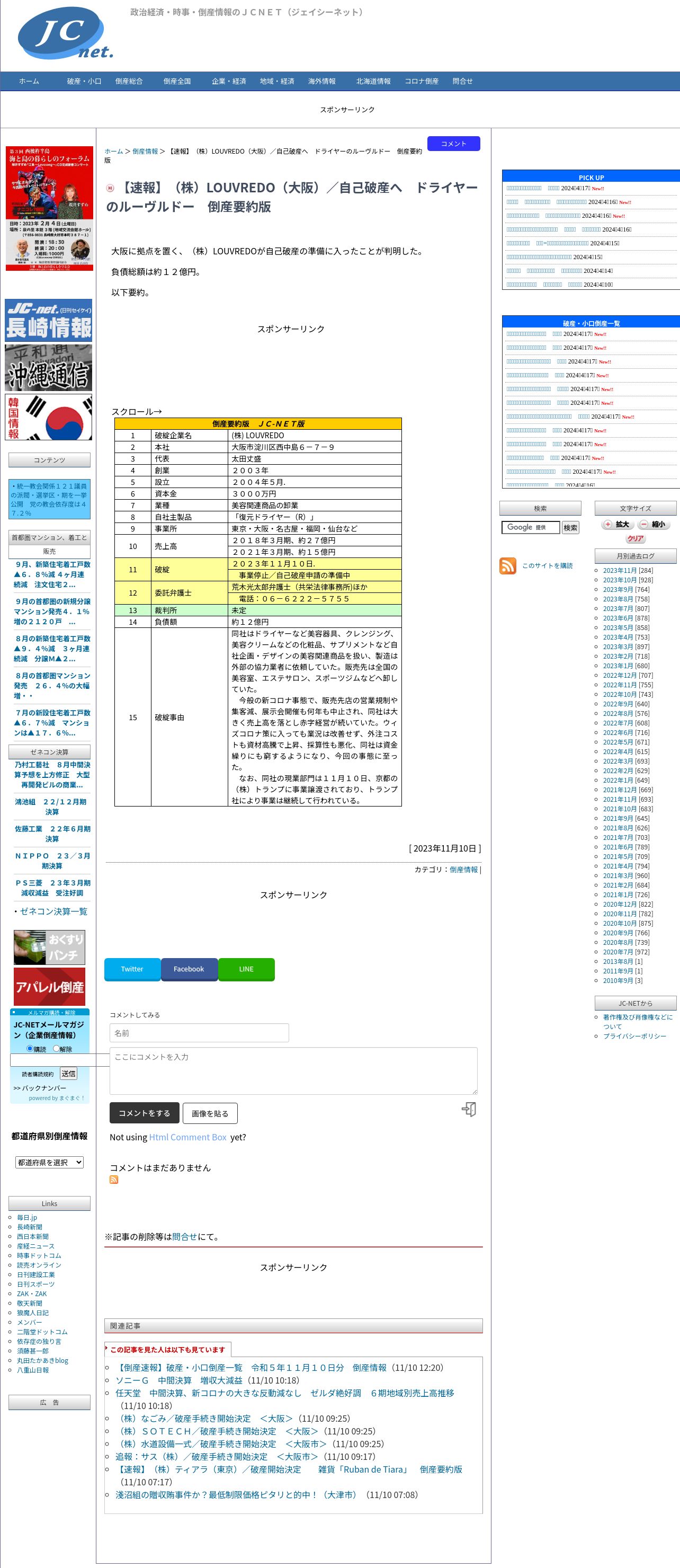Image resolution: width=680 pixels, height=1568 pixels.
Task: Share the article on Twitter
Action: pyautogui.click(x=132, y=969)
